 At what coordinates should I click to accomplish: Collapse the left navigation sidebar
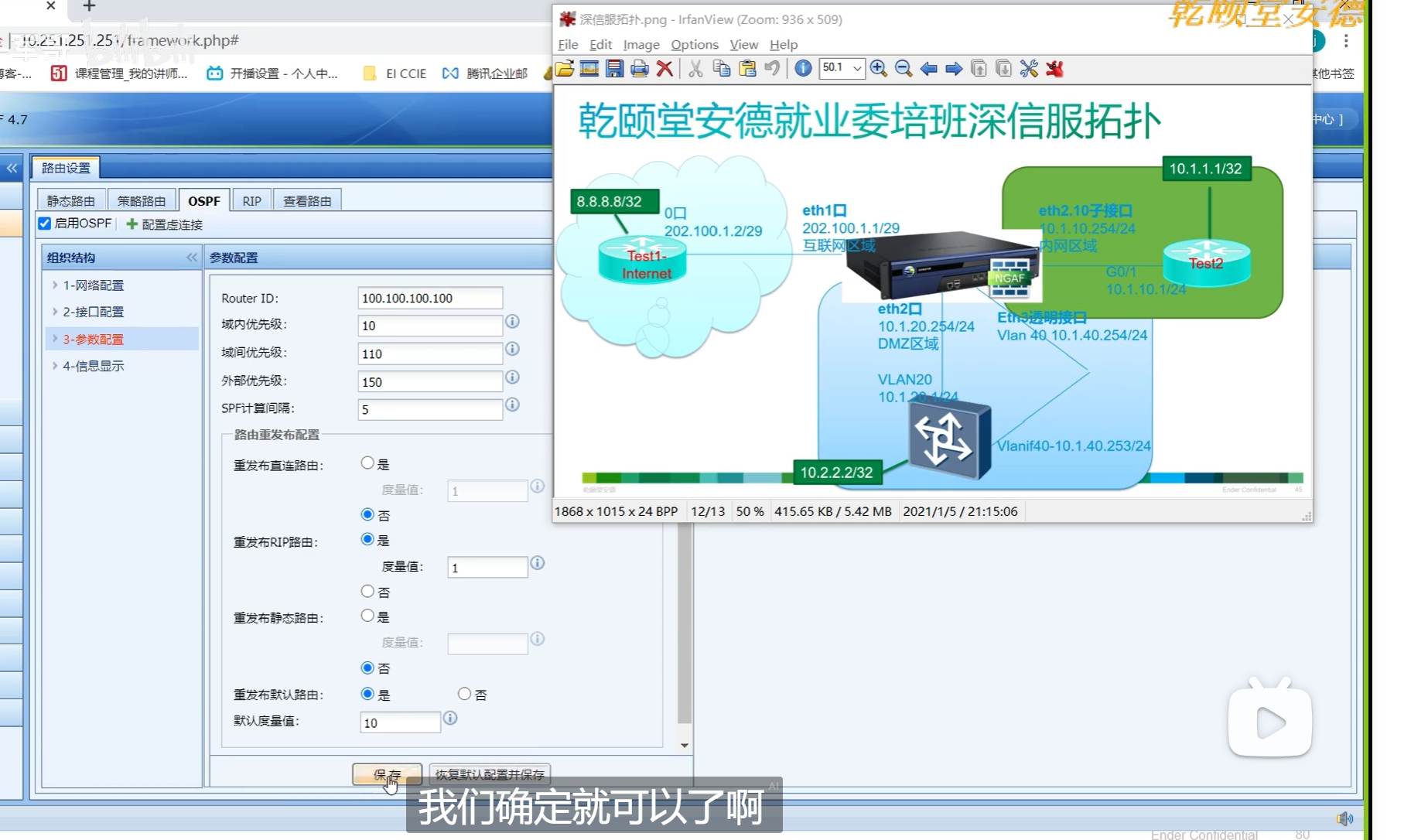click(x=12, y=167)
